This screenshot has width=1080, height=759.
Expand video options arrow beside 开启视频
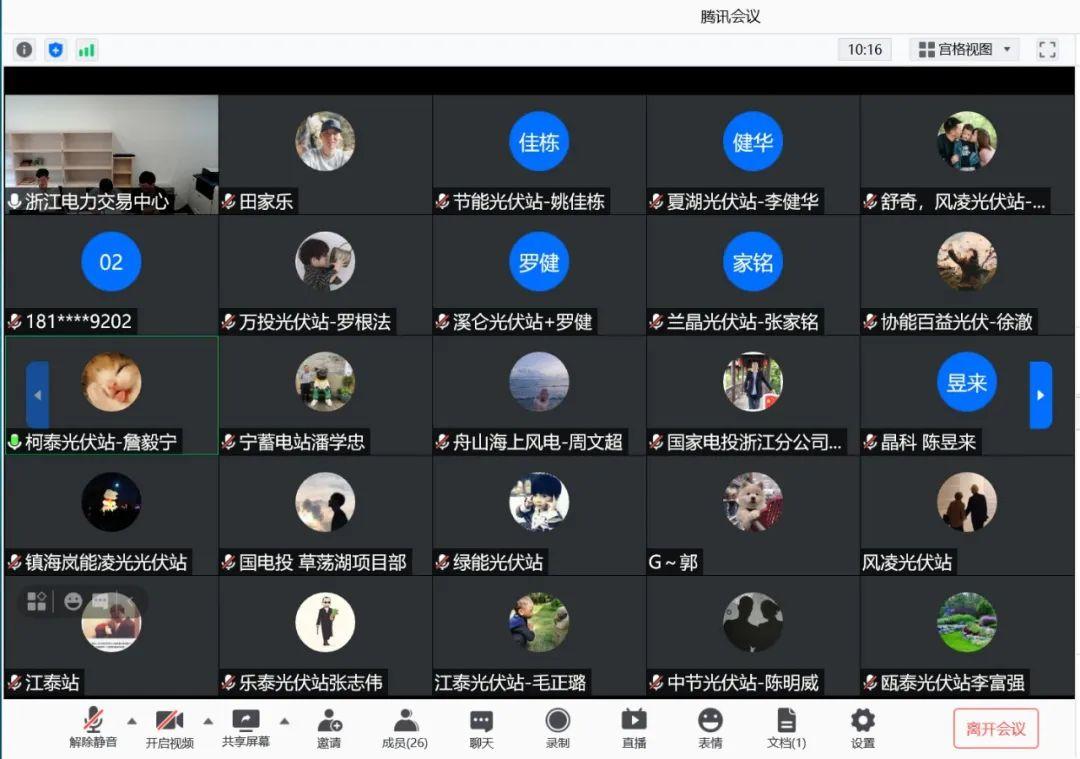click(208, 721)
